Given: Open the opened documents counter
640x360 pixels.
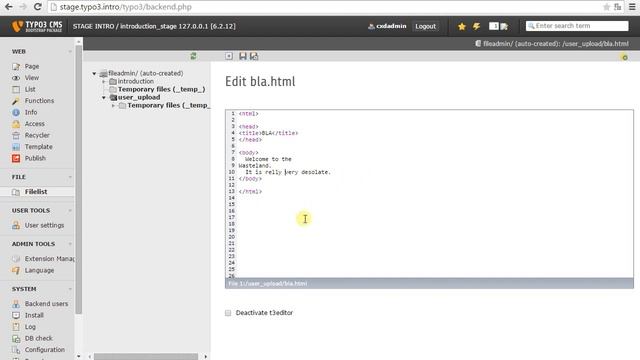Looking at the screenshot, I should point(494,26).
